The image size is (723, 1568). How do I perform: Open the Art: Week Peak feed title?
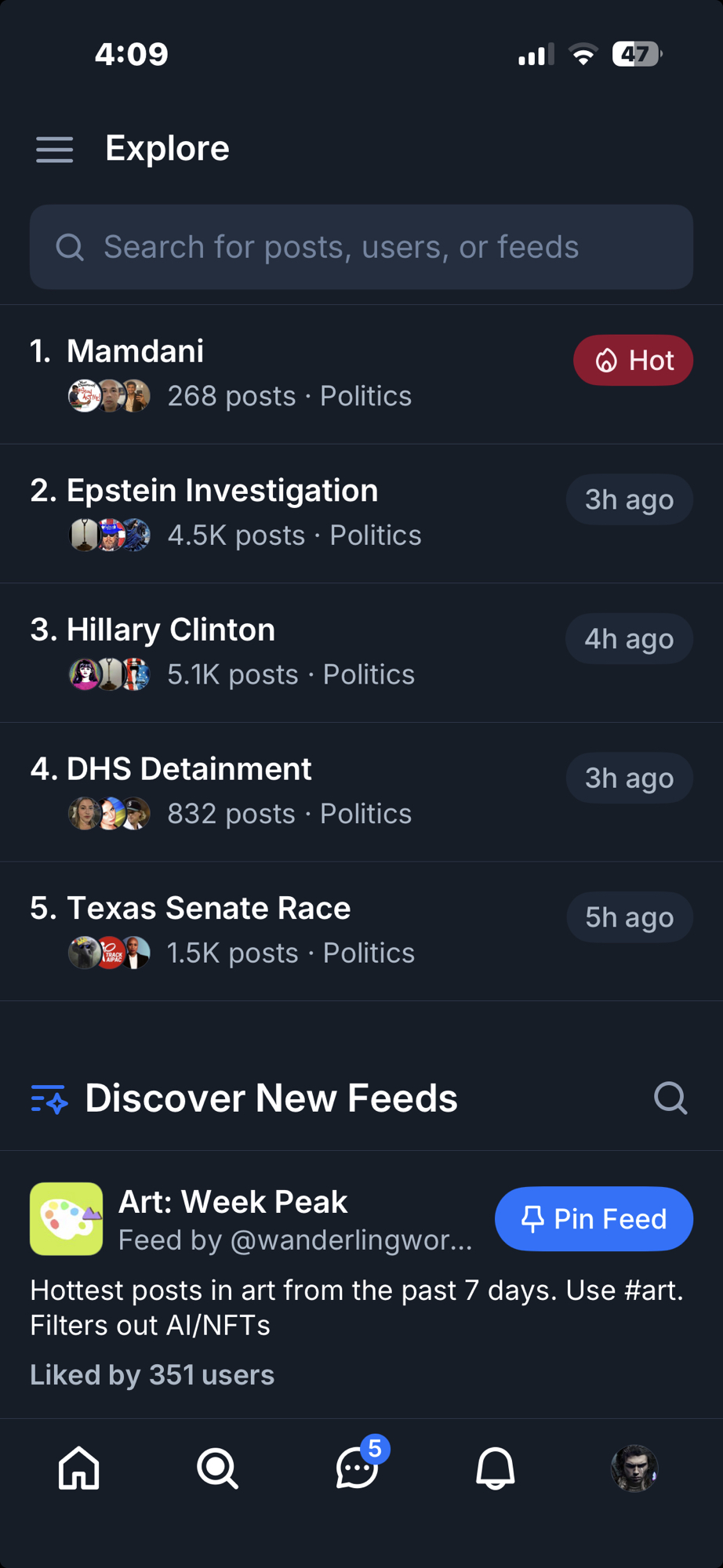coord(233,1202)
